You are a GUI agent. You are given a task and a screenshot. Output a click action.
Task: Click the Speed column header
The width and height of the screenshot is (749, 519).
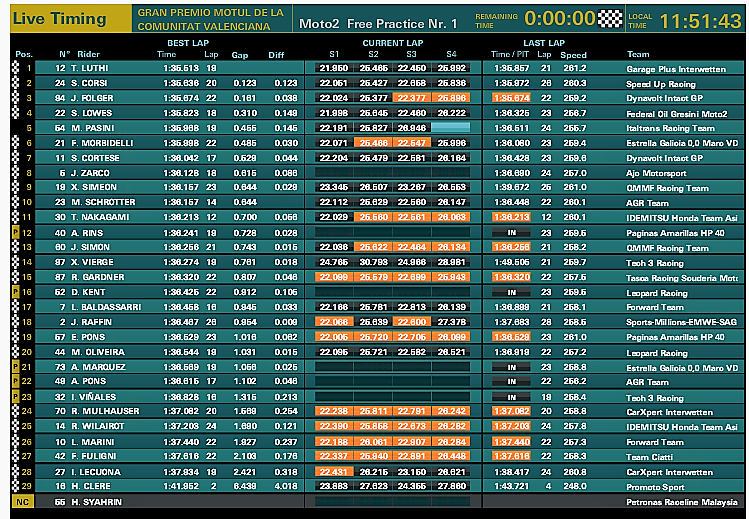(573, 55)
